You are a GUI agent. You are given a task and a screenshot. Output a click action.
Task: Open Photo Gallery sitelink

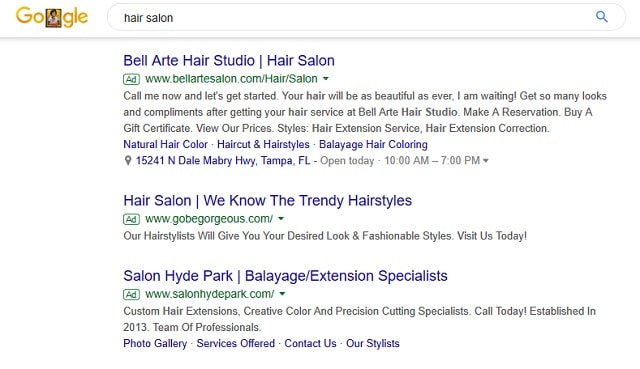pyautogui.click(x=155, y=343)
